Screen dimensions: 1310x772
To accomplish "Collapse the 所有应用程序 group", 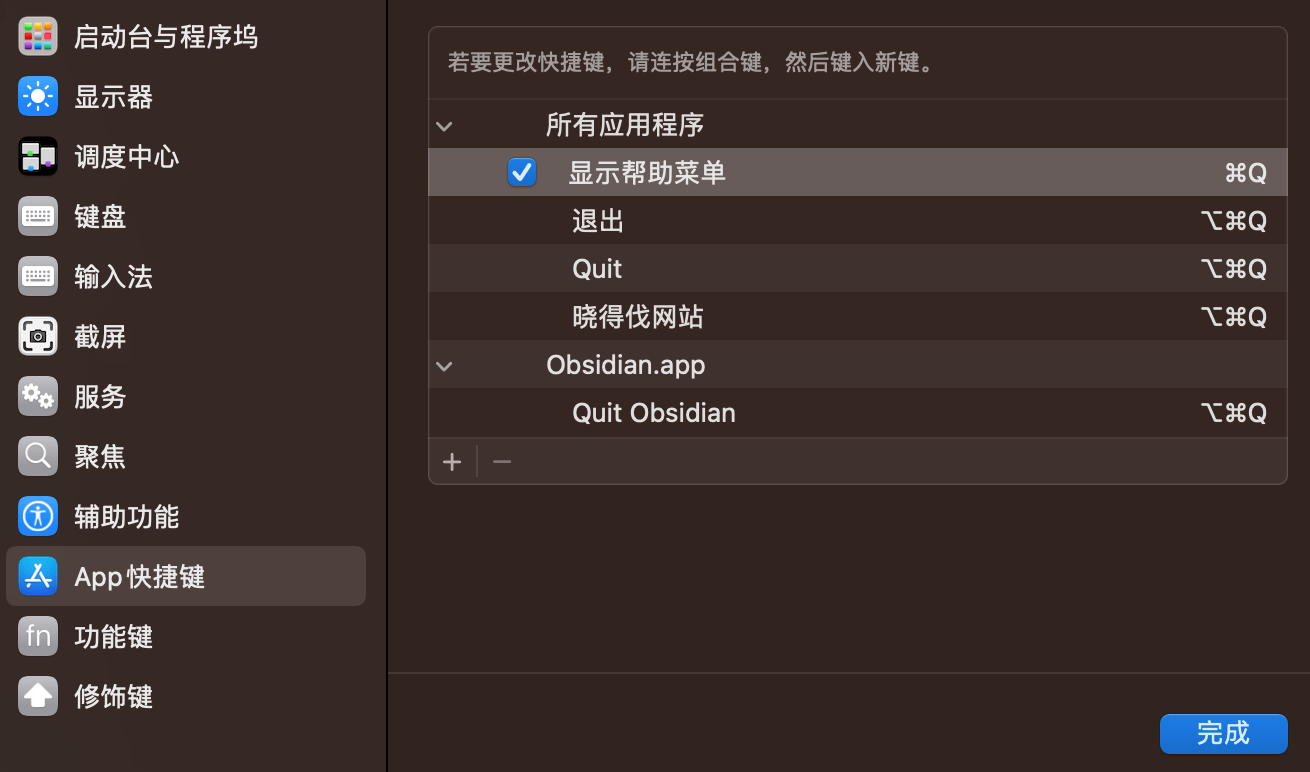I will click(445, 126).
